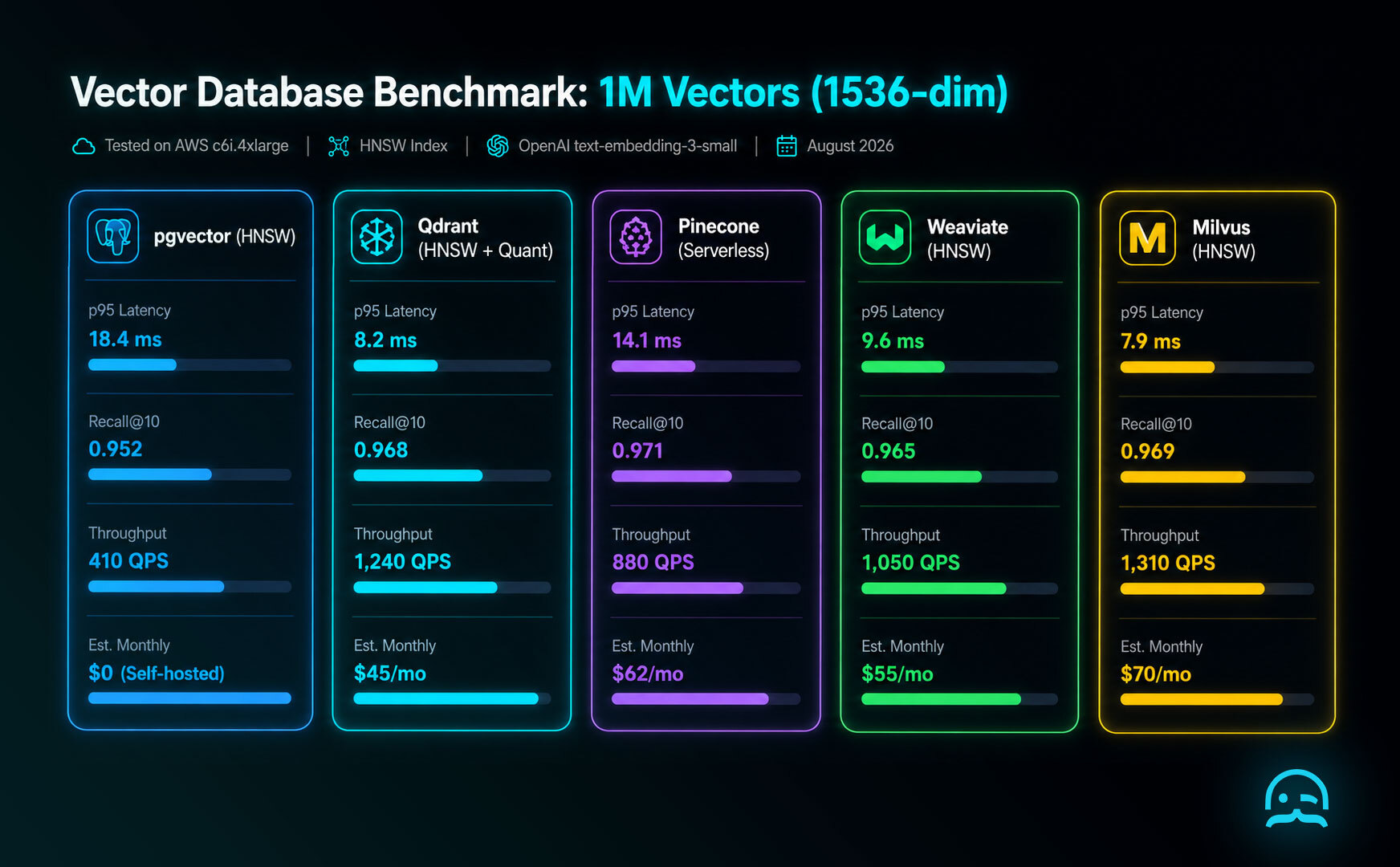Click the Pinecone Est. Monthly cost bar
The width and height of the screenshot is (1400, 867).
706,699
